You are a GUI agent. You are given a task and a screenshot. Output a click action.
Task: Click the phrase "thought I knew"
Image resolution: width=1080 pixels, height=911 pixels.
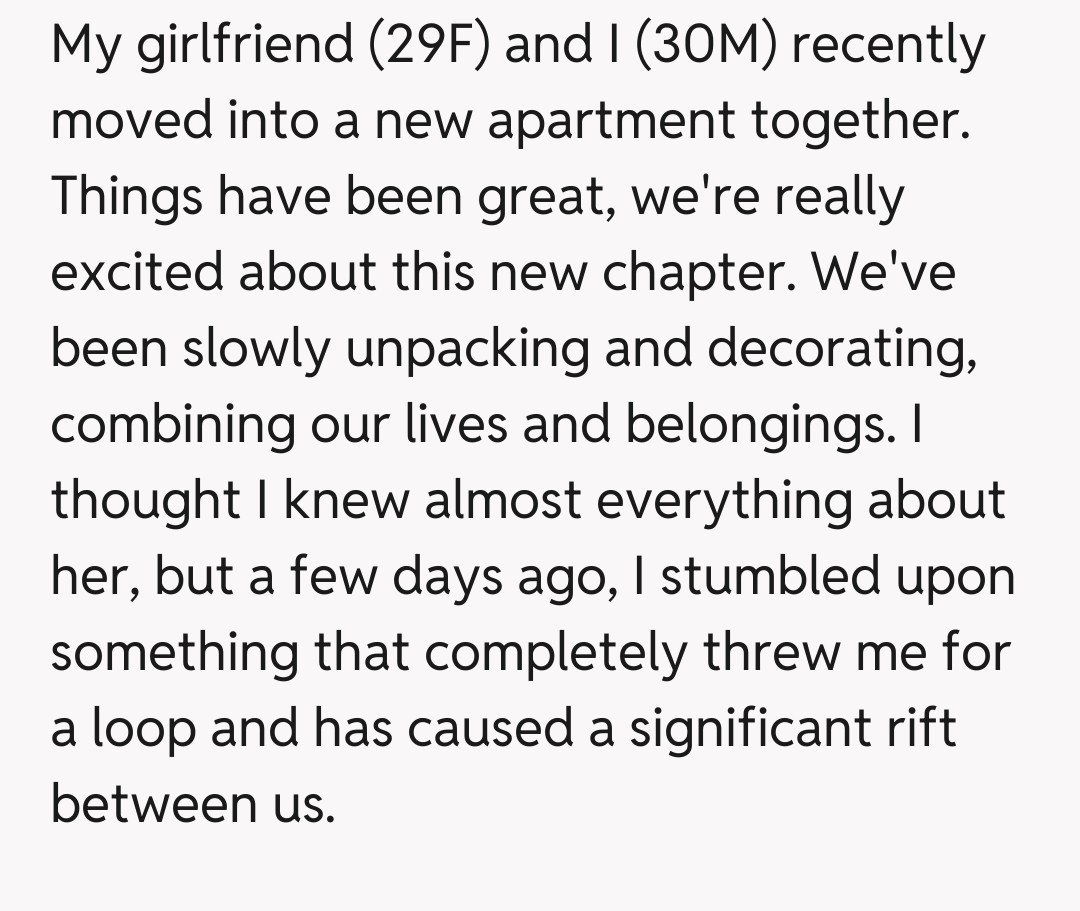231,501
